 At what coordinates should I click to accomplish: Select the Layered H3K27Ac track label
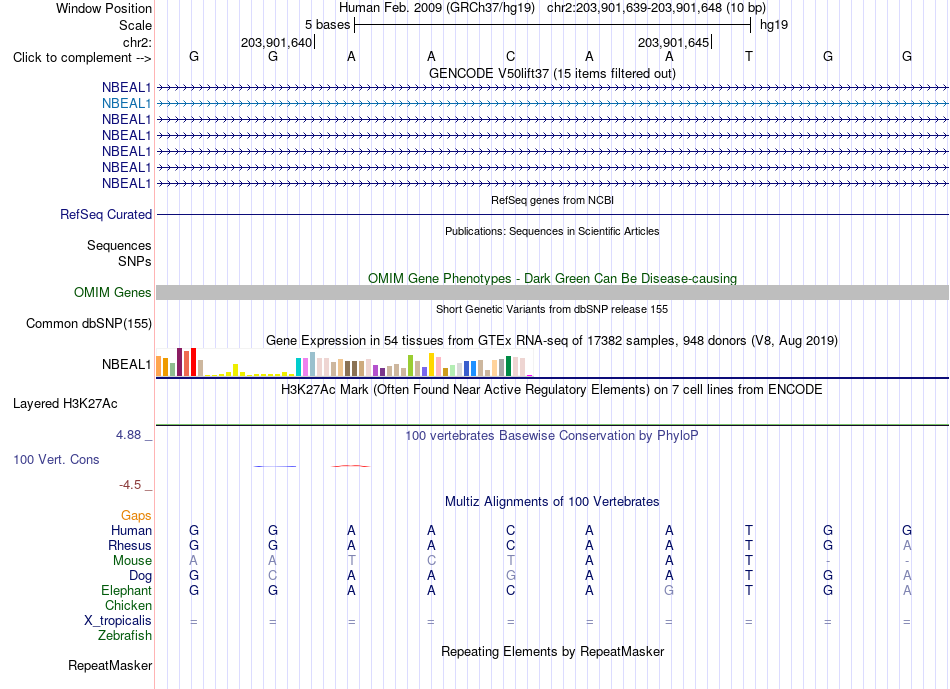65,404
